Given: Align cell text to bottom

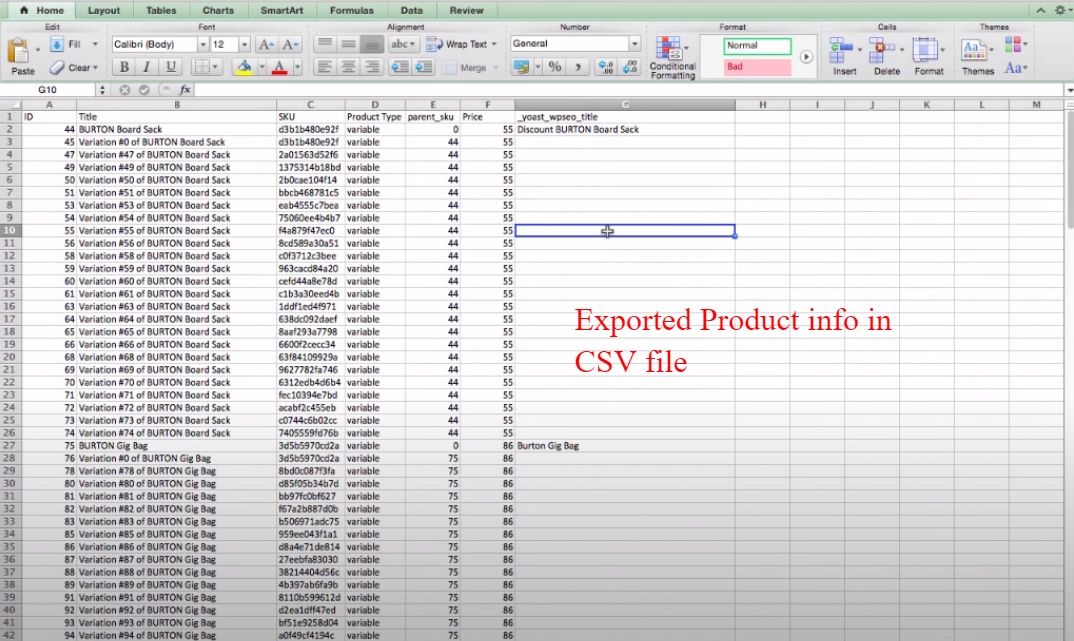Looking at the screenshot, I should 372,45.
